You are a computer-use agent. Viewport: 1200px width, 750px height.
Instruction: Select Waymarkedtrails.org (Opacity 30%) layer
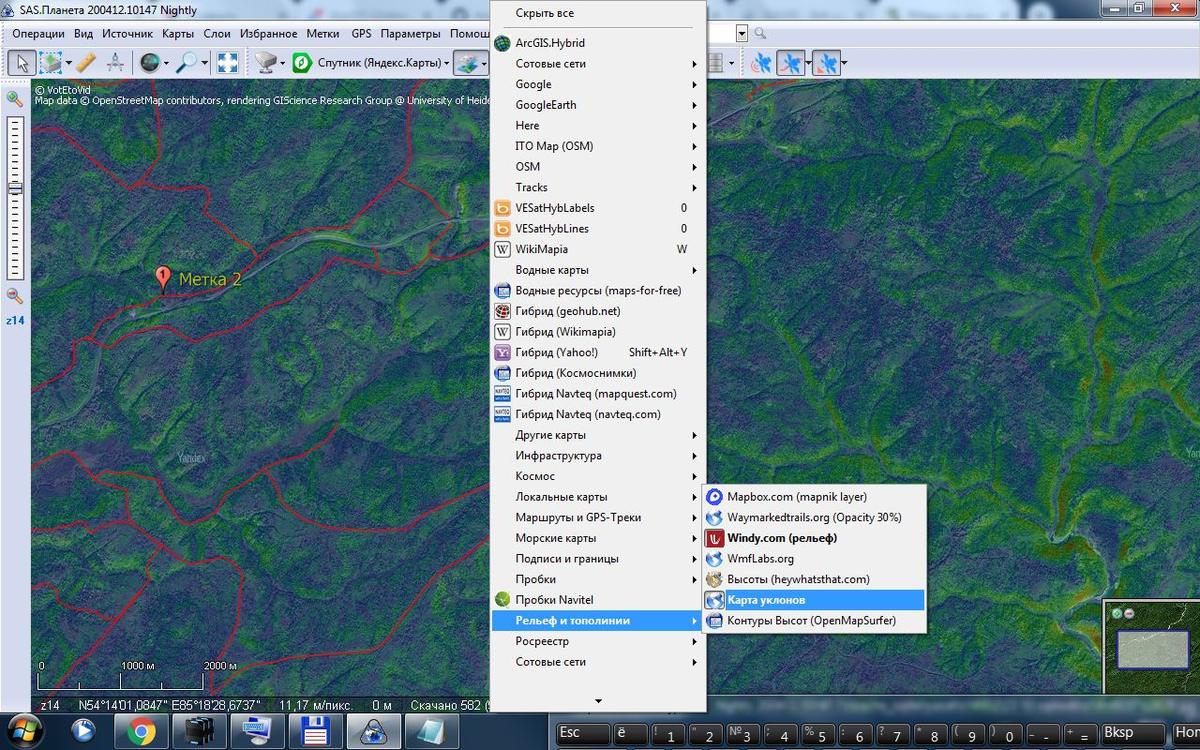pyautogui.click(x=814, y=518)
